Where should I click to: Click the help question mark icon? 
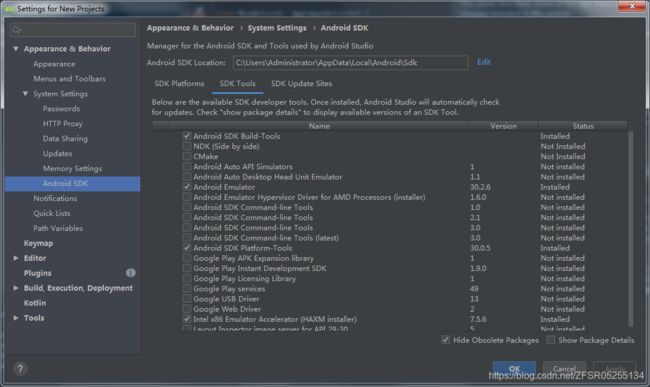20,368
